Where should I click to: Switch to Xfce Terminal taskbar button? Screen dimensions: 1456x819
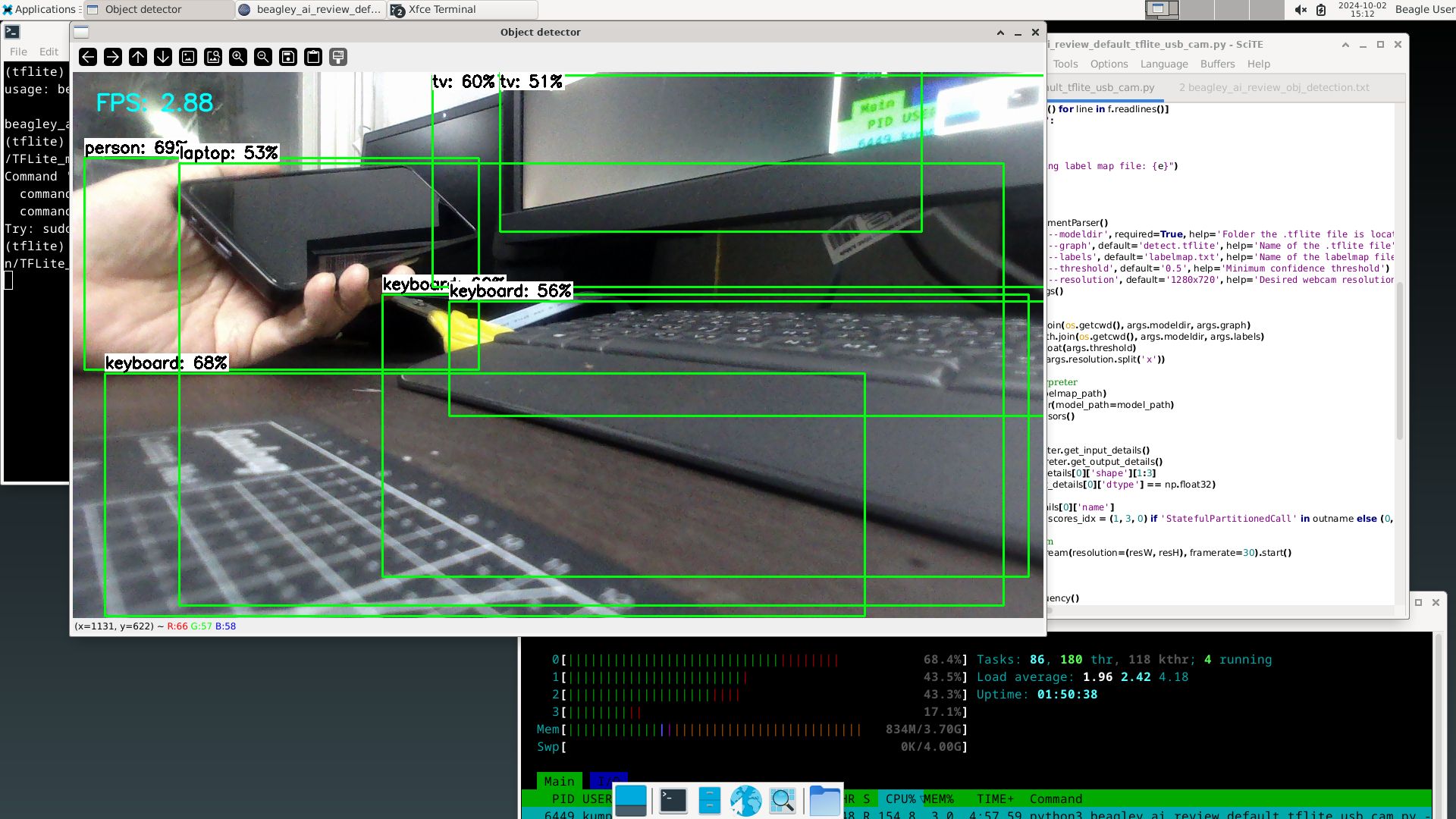463,10
